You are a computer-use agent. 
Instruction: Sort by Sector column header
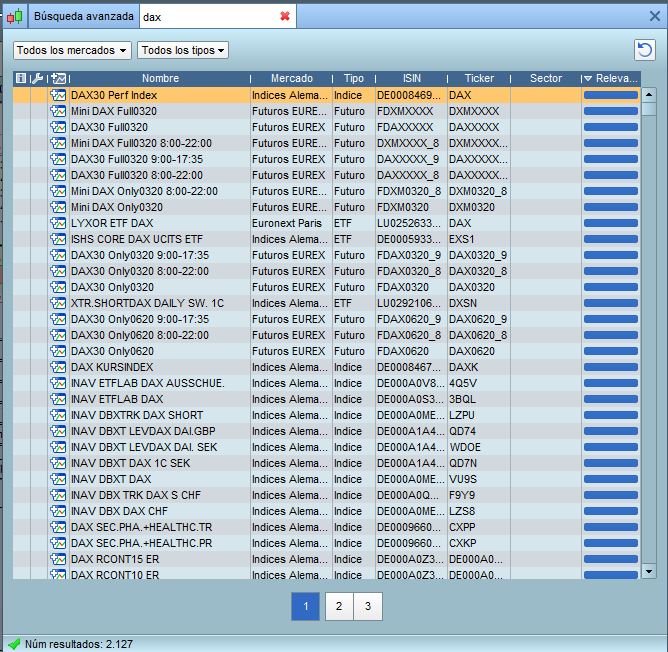546,78
